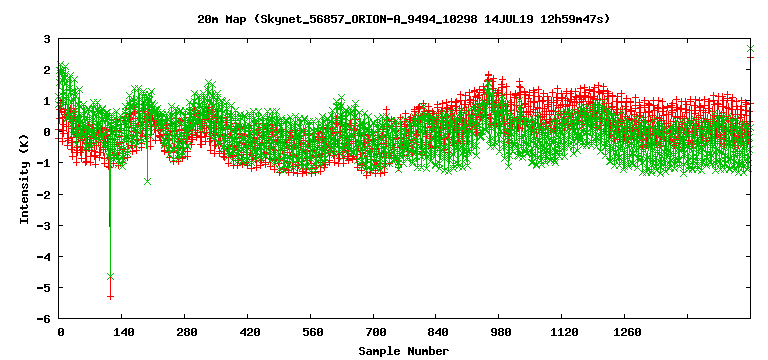
Task: Click the plot title containing Skynet_56857_ORION-A
Action: coord(404,19)
